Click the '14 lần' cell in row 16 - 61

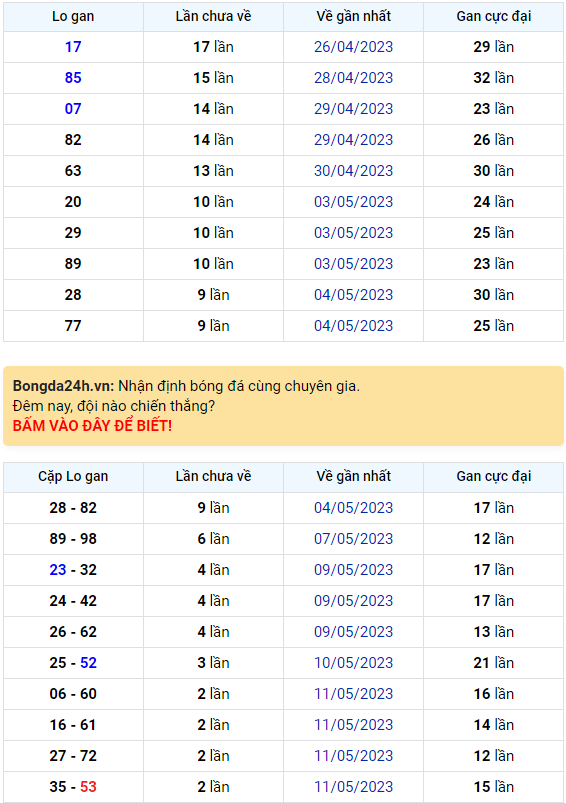point(494,725)
